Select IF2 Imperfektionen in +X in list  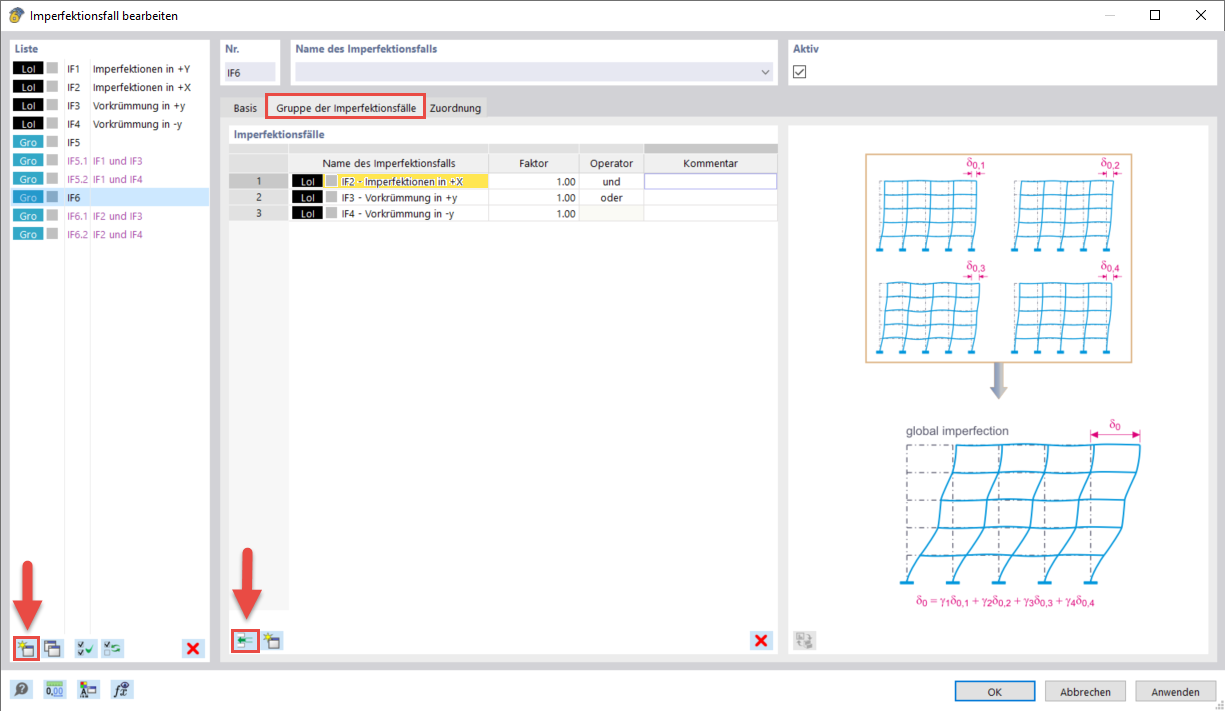[x=110, y=88]
